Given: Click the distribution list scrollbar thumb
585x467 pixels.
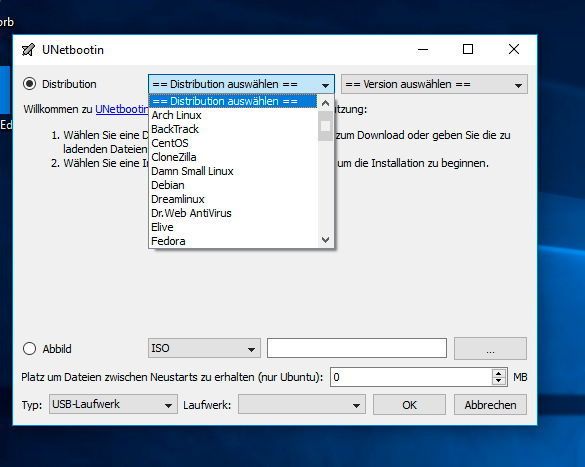Looking at the screenshot, I should [x=325, y=126].
